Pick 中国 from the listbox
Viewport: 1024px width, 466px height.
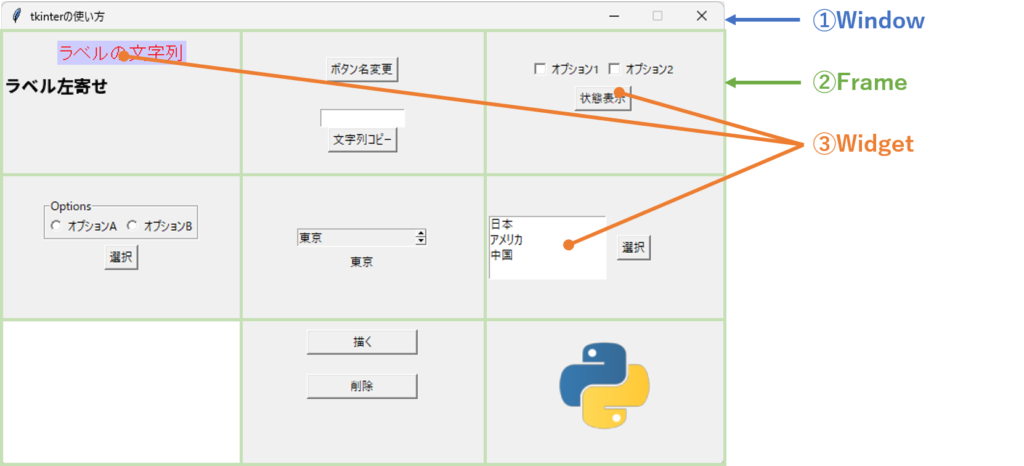[500, 256]
